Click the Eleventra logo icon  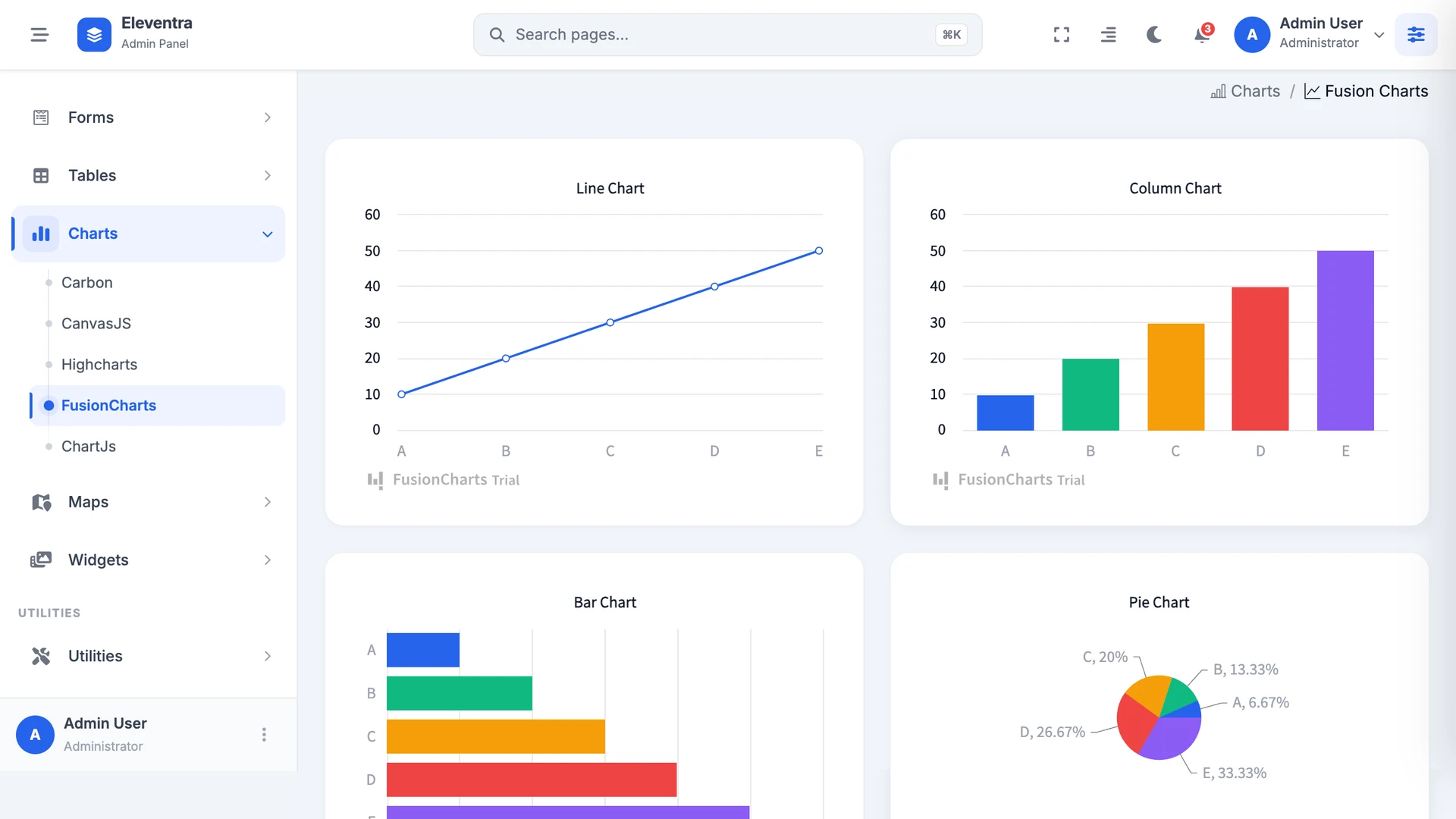point(94,34)
